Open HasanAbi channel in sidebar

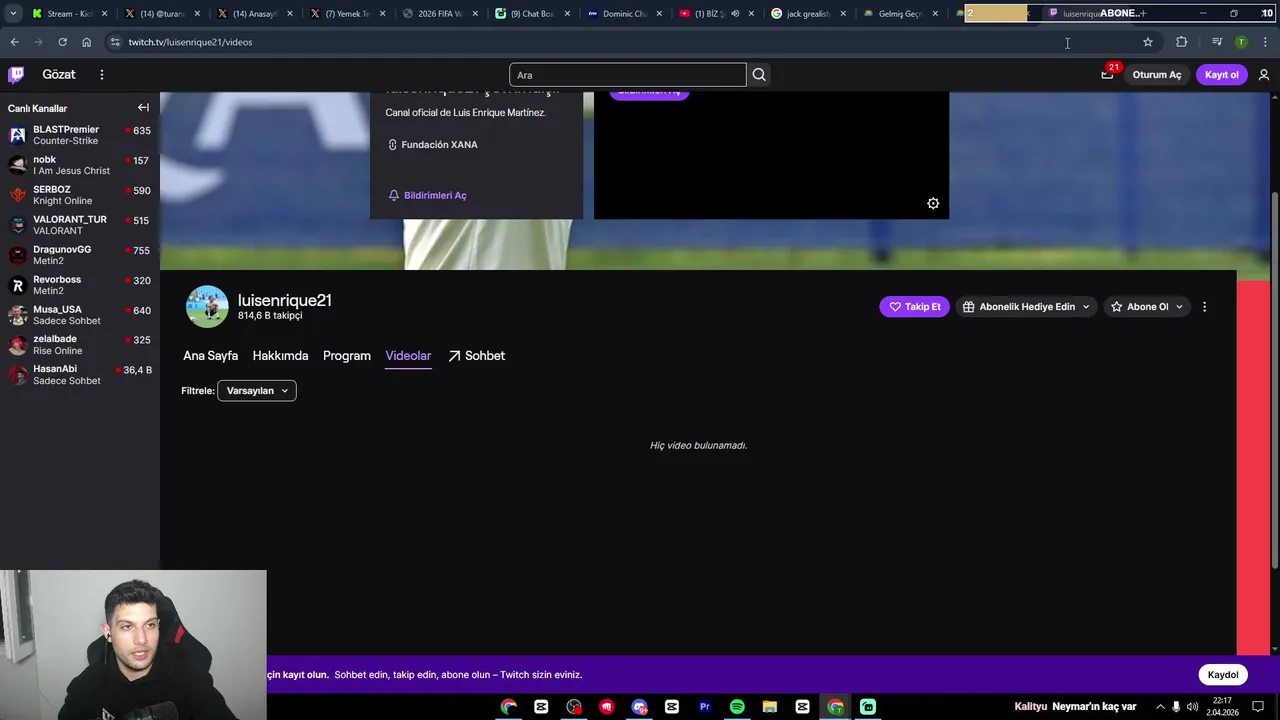point(79,375)
